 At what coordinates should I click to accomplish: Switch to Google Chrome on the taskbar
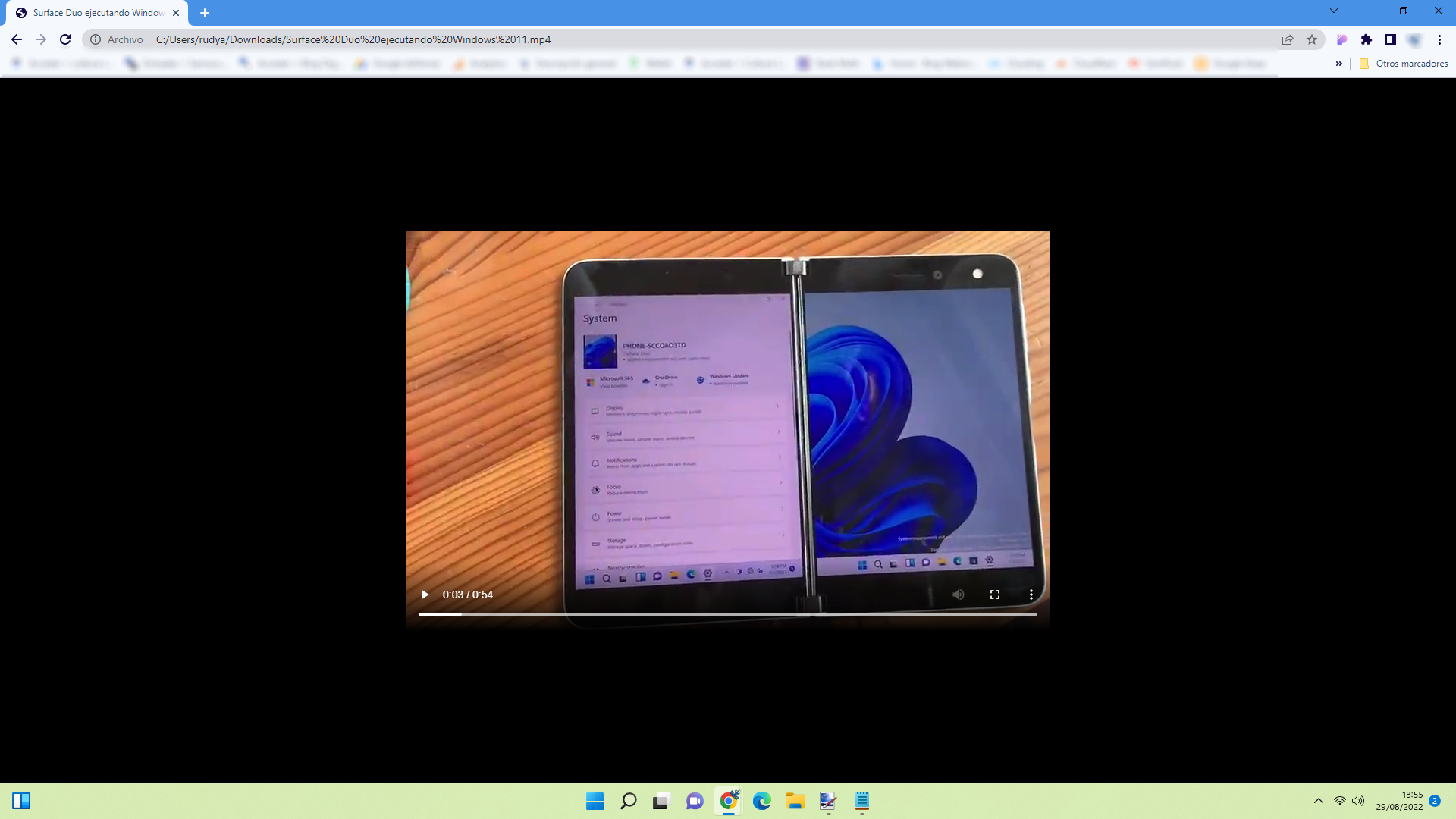pos(729,801)
